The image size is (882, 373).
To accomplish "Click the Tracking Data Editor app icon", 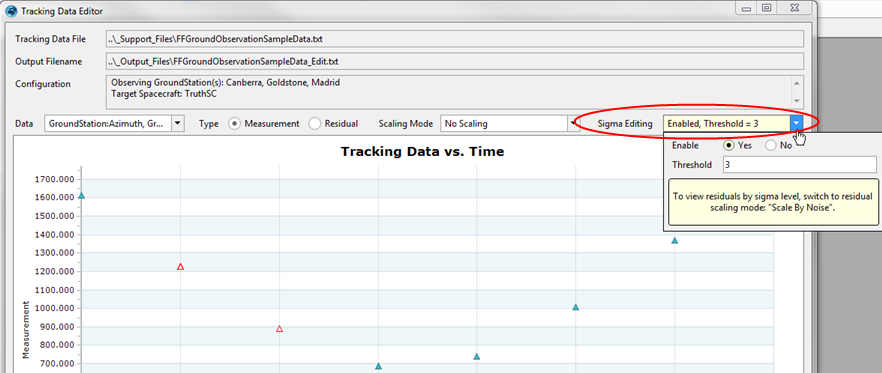I will [x=11, y=11].
